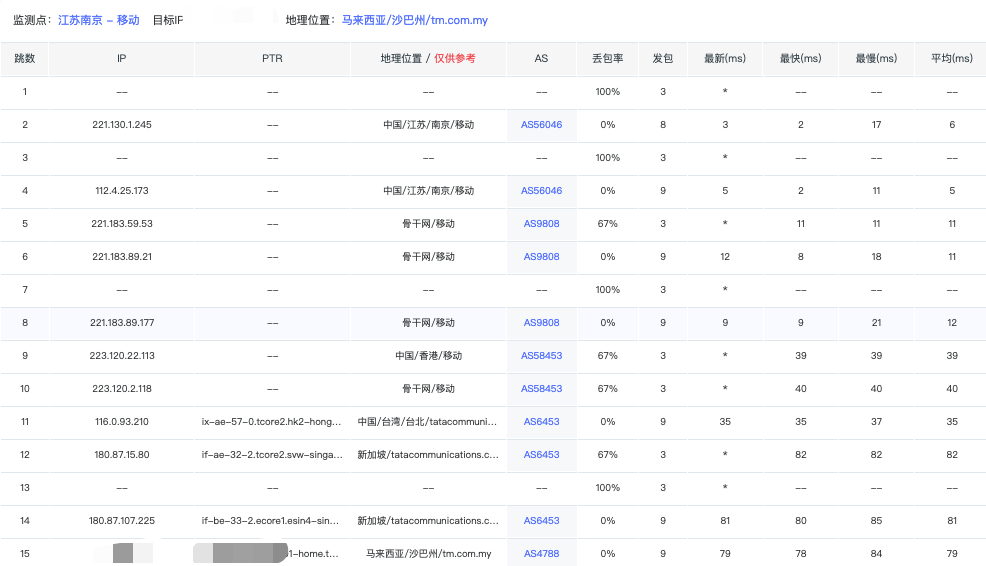This screenshot has height=566, width=986.
Task: Select IP address 116.0.93.210
Action: click(122, 421)
